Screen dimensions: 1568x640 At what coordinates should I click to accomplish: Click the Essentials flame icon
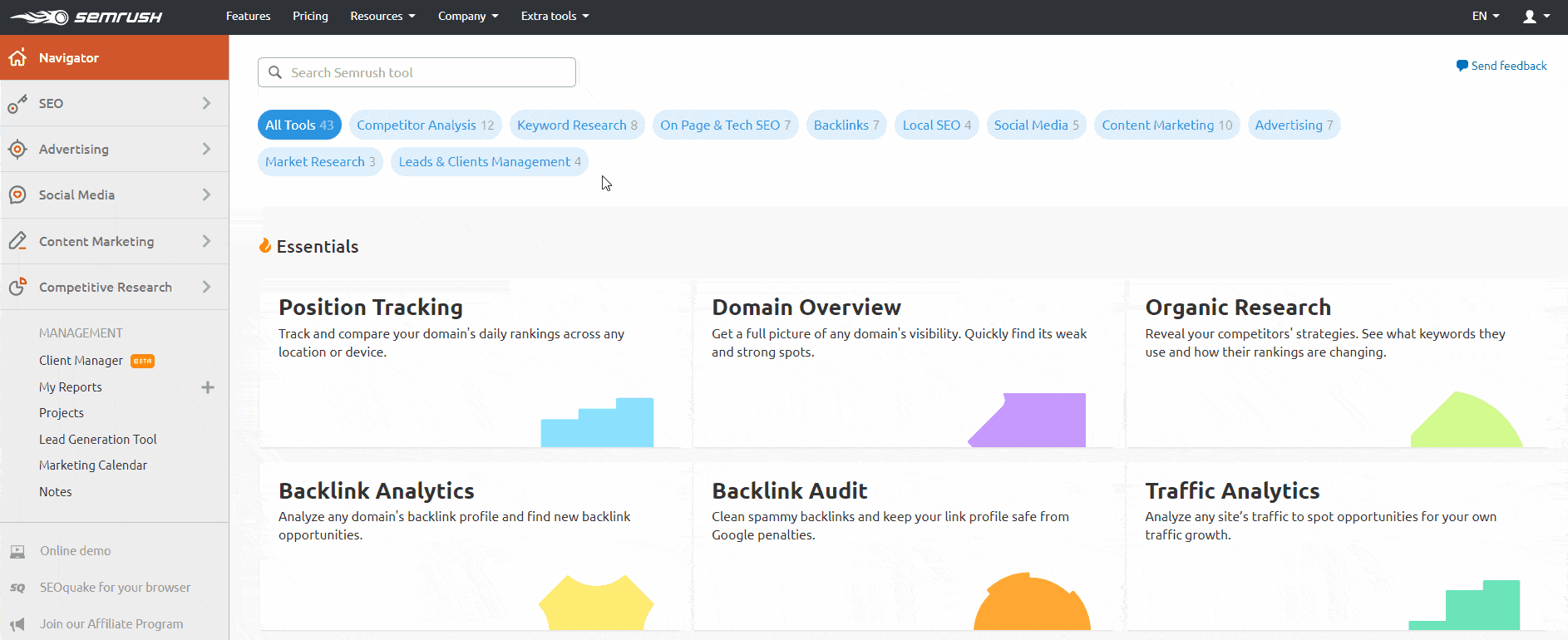[265, 246]
